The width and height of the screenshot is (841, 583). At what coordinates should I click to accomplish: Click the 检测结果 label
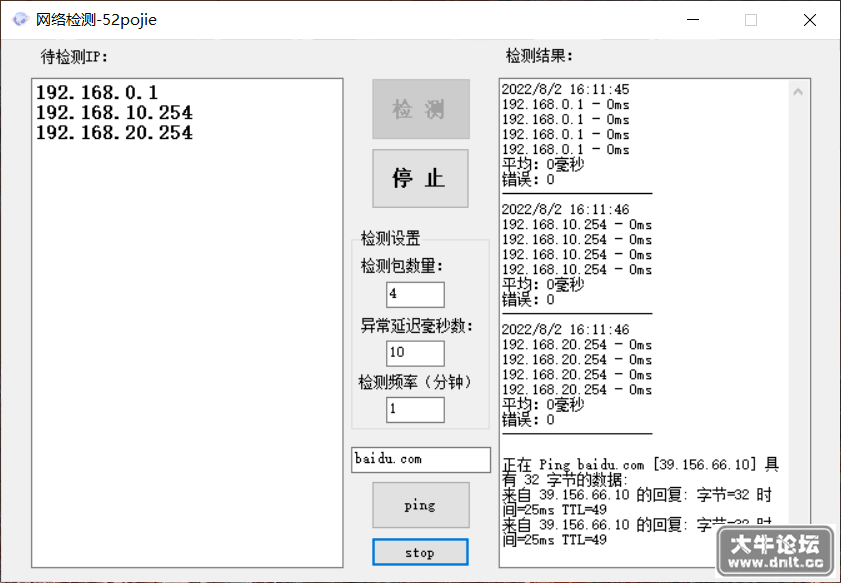[540, 56]
